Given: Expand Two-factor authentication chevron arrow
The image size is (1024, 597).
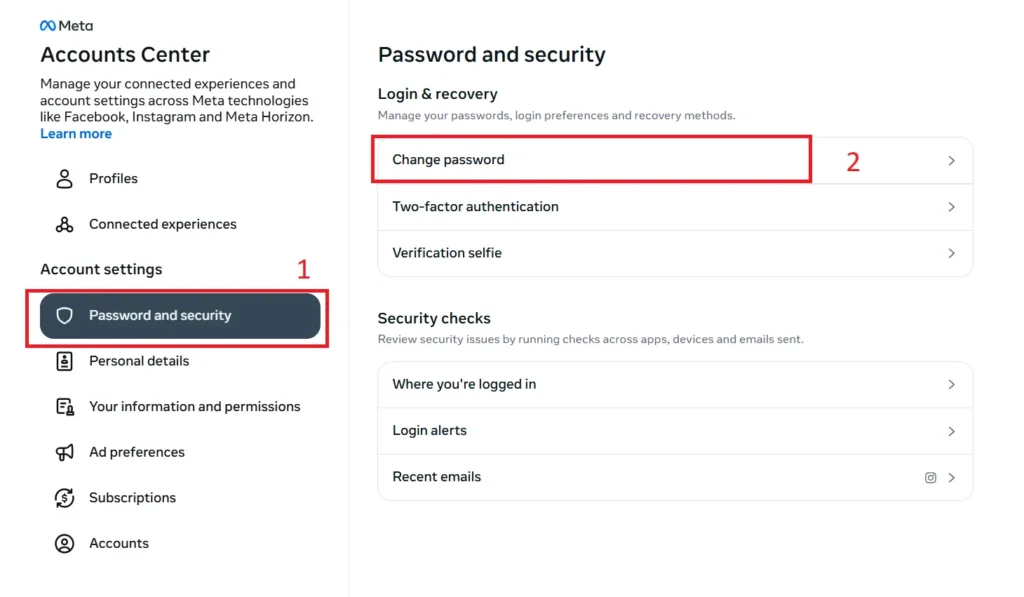Looking at the screenshot, I should [951, 207].
